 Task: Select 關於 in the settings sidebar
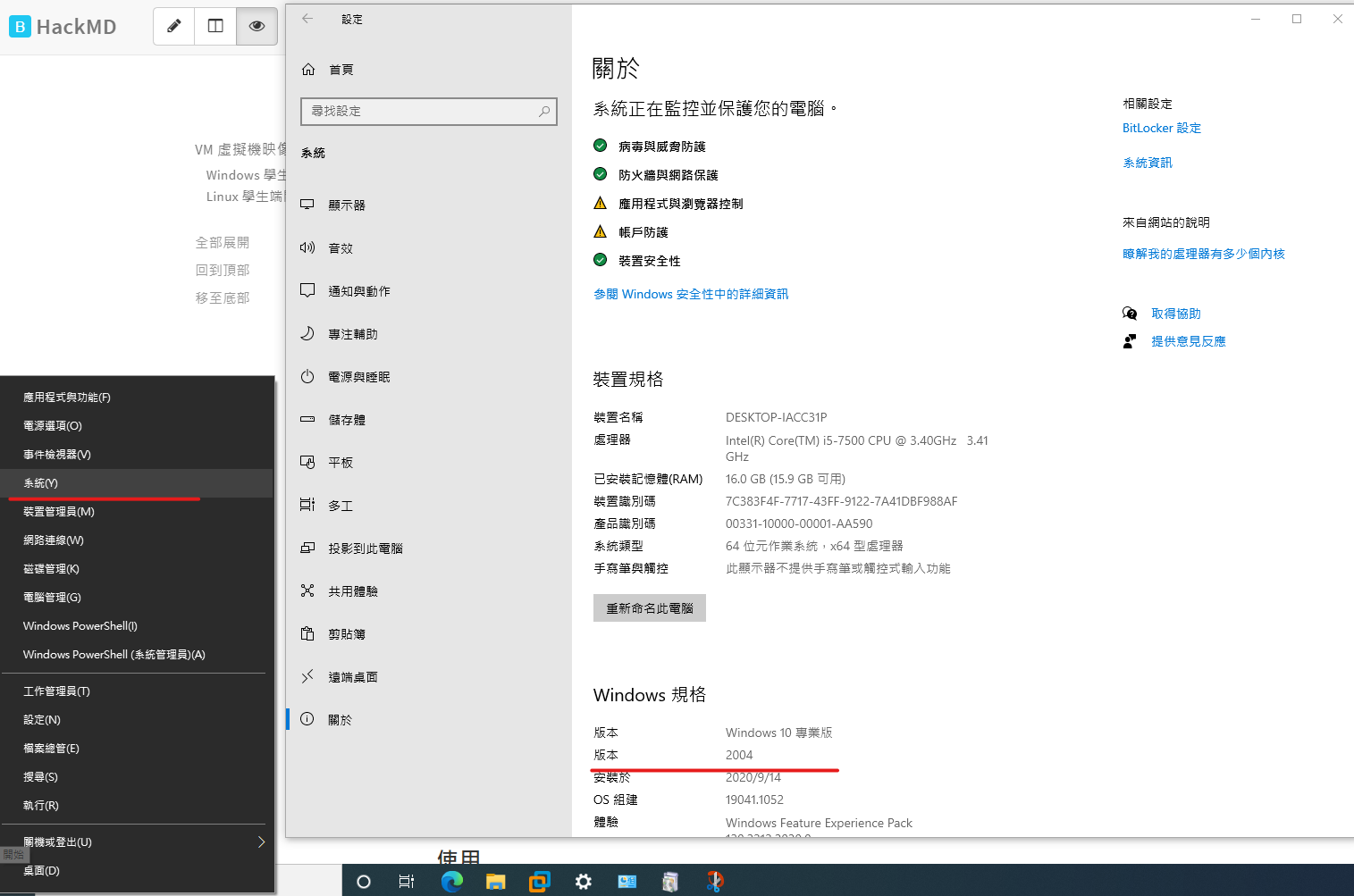[429, 720]
